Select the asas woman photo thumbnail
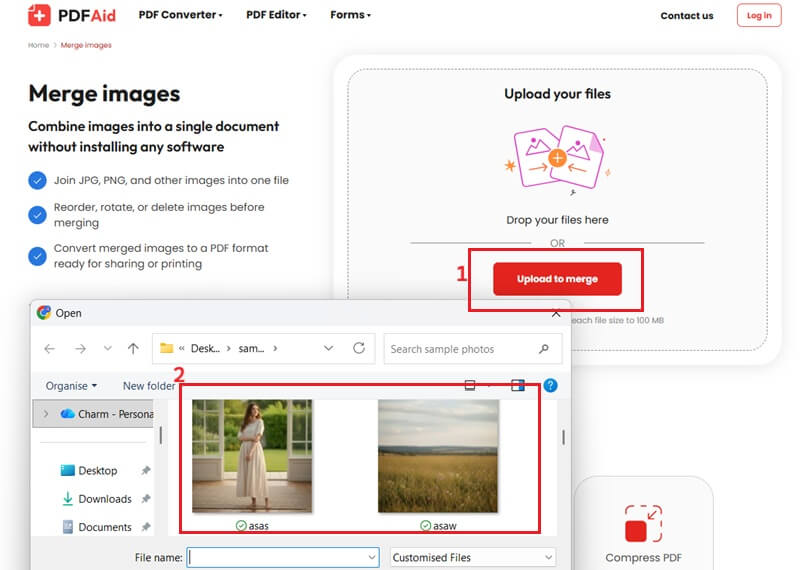Screen dimensions: 800x570 pyautogui.click(x=252, y=456)
